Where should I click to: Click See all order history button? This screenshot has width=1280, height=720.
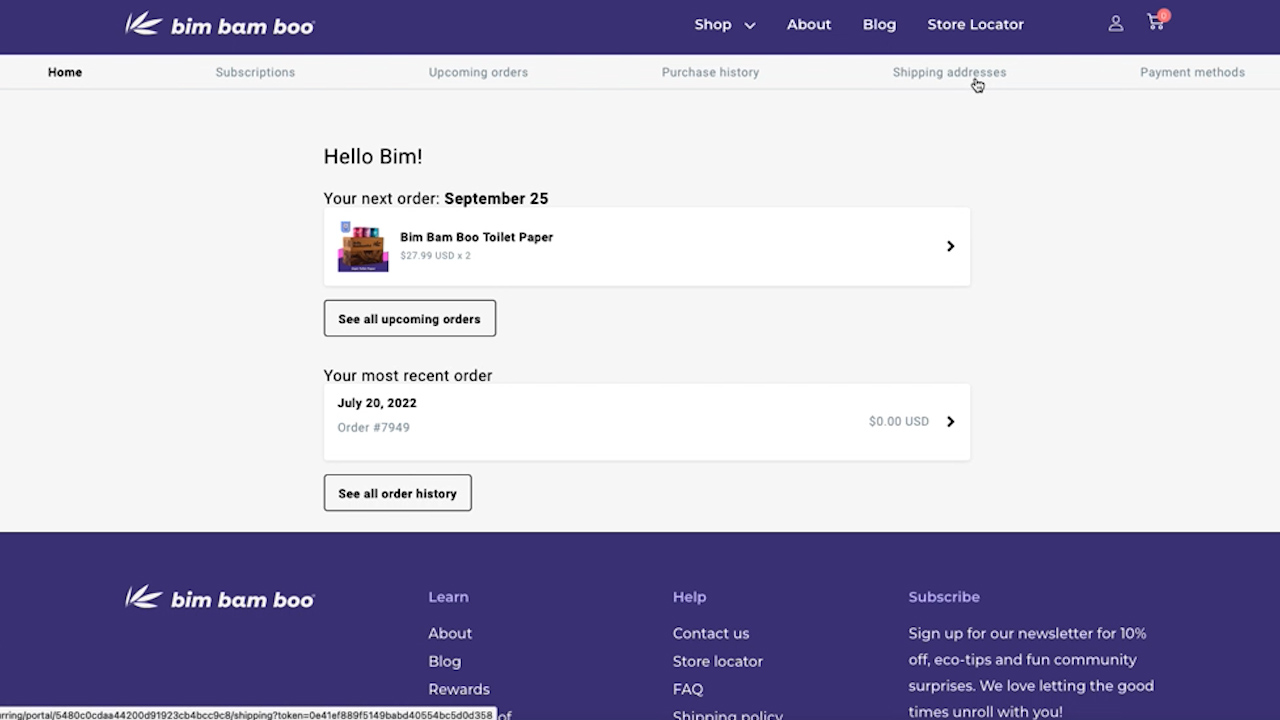[398, 493]
